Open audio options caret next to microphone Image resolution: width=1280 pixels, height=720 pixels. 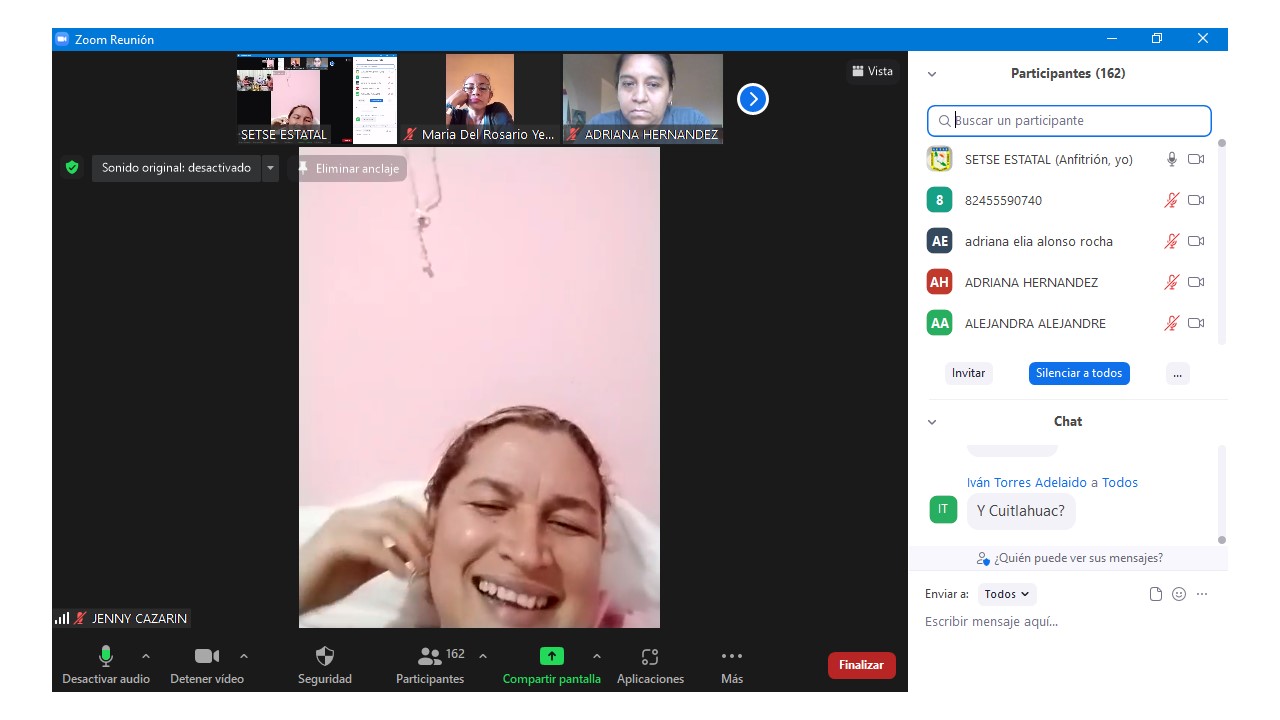click(x=146, y=656)
